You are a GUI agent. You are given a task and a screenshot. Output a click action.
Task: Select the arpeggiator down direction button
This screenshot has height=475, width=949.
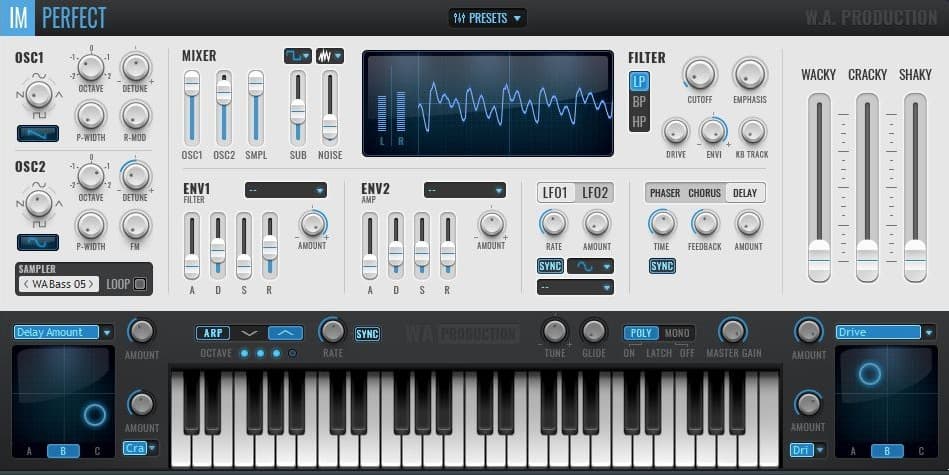tap(249, 333)
